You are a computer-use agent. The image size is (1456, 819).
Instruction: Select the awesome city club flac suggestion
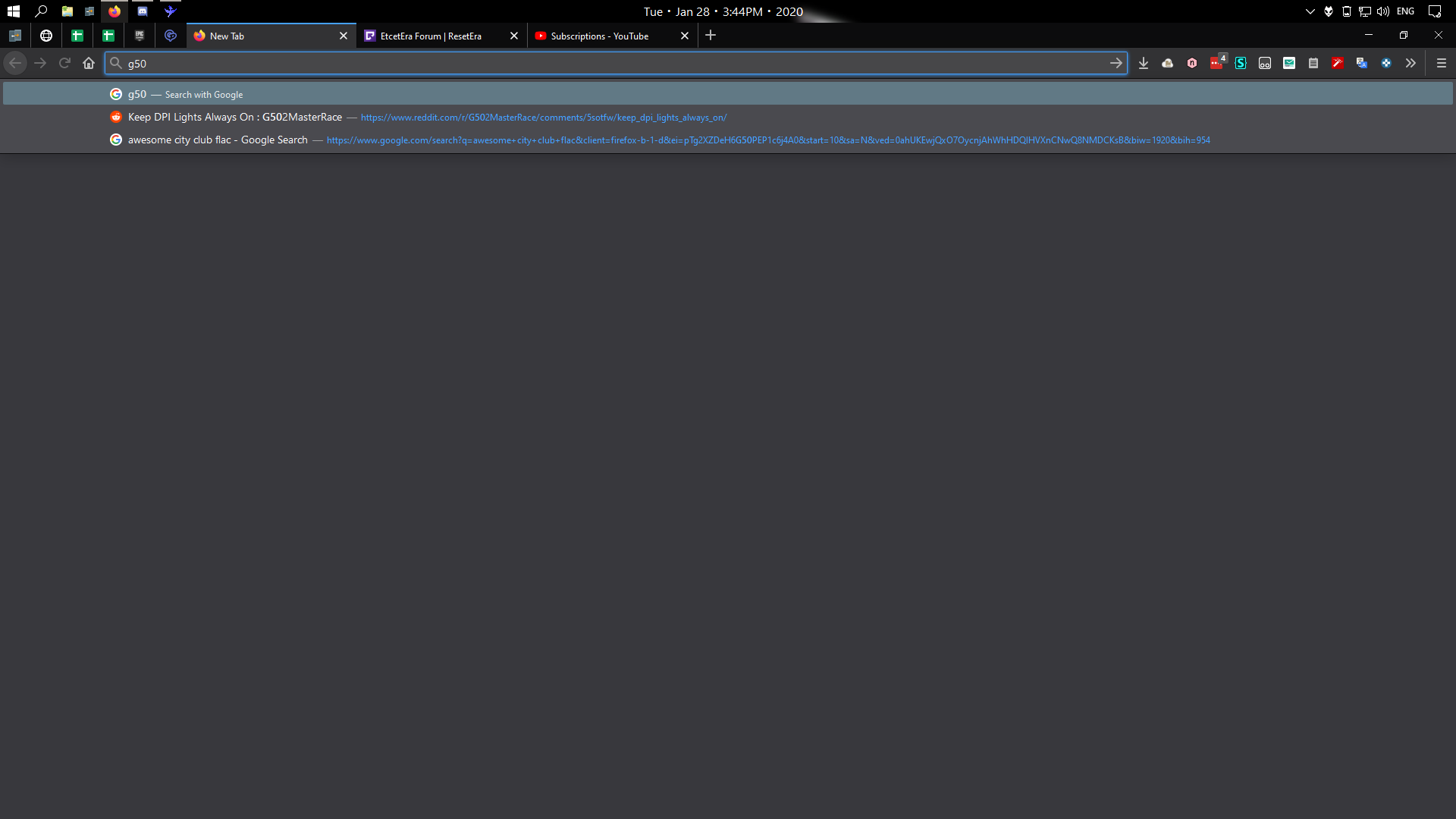coord(218,140)
